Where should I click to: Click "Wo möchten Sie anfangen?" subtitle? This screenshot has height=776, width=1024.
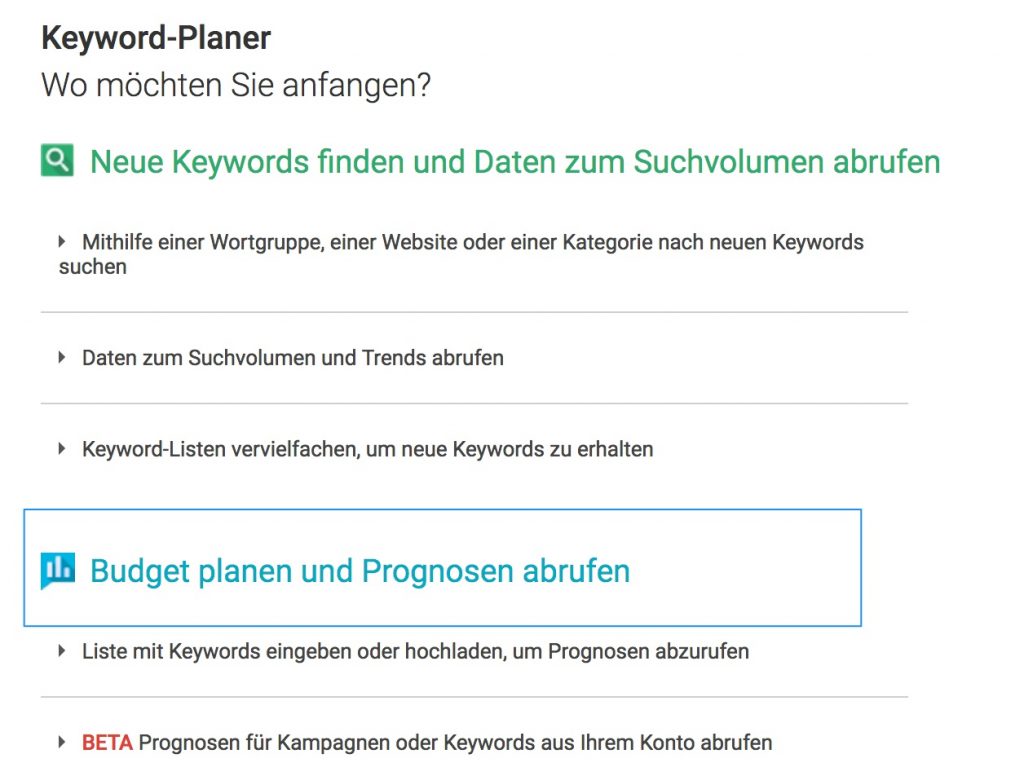236,85
